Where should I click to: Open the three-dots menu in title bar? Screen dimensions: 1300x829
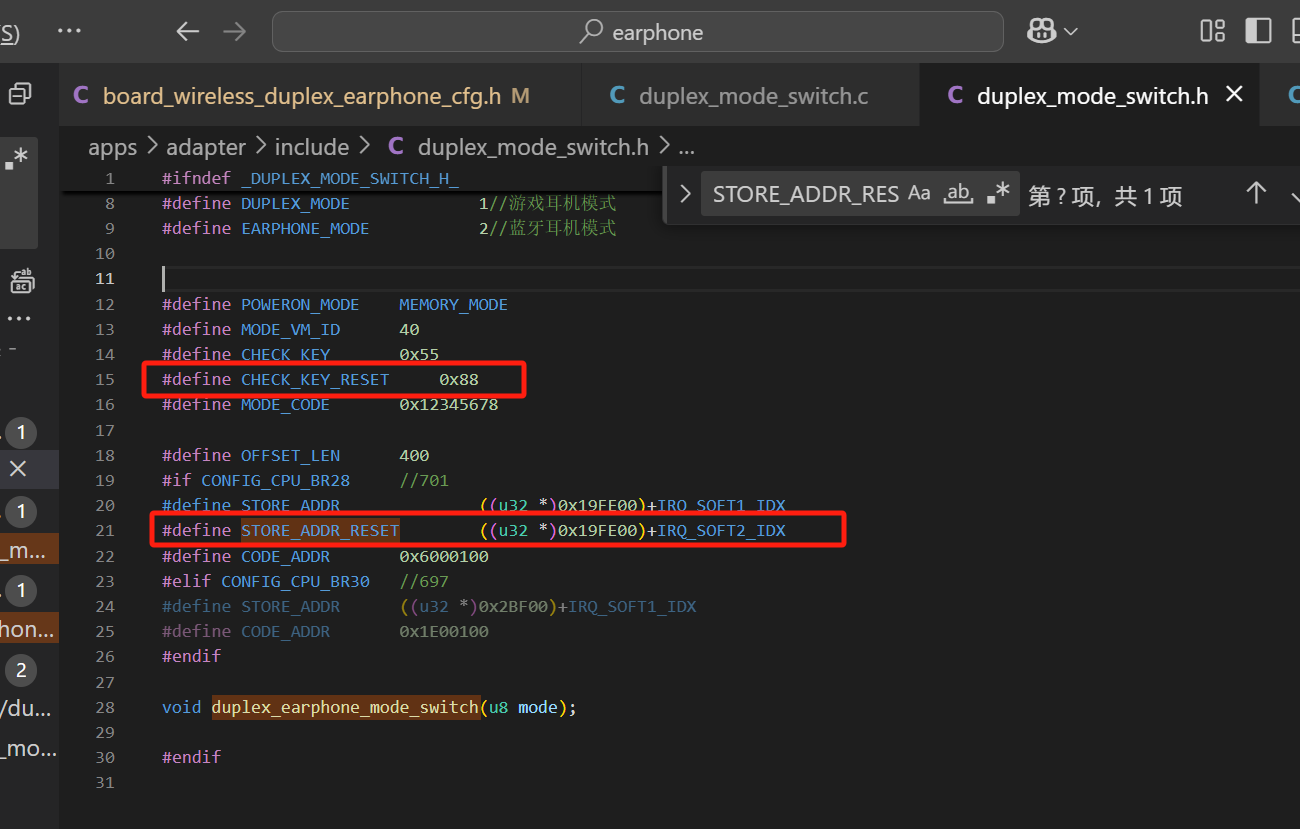[69, 31]
